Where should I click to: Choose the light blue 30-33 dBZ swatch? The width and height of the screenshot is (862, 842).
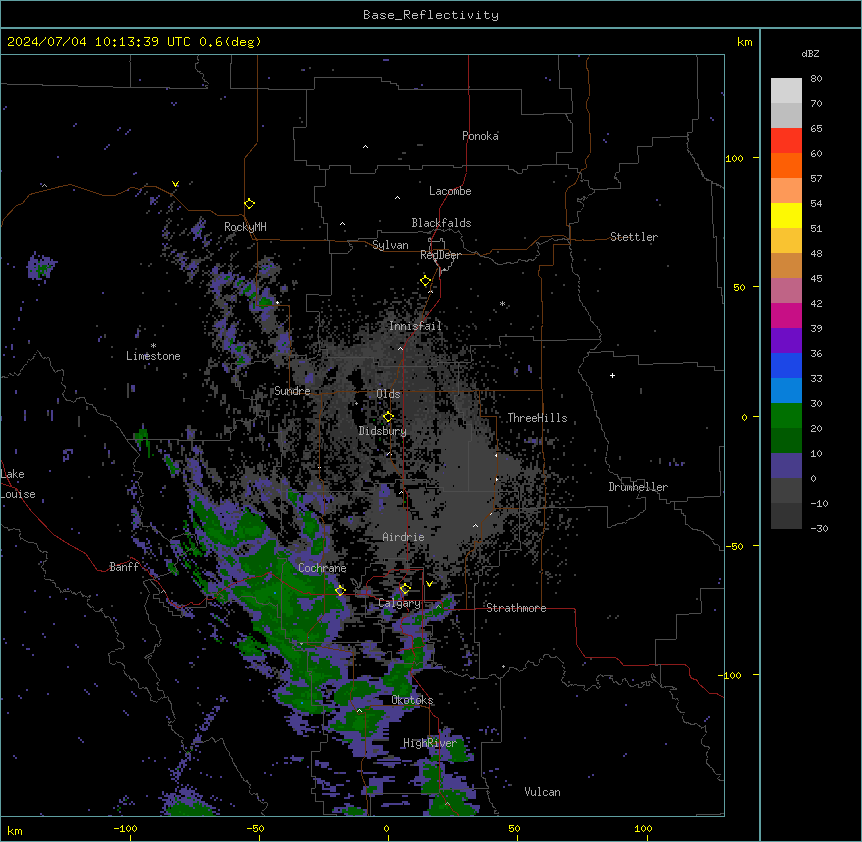[x=786, y=391]
